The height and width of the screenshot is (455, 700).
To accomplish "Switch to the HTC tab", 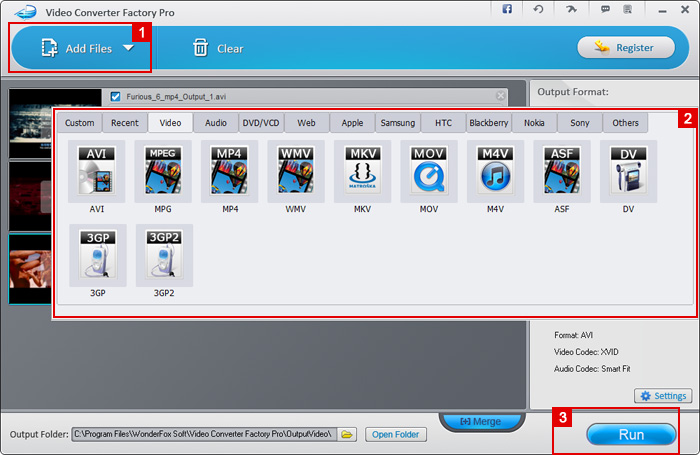I will (x=443, y=123).
